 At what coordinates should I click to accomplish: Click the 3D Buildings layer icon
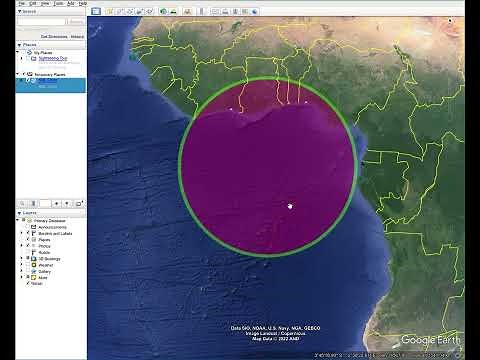tap(34, 259)
